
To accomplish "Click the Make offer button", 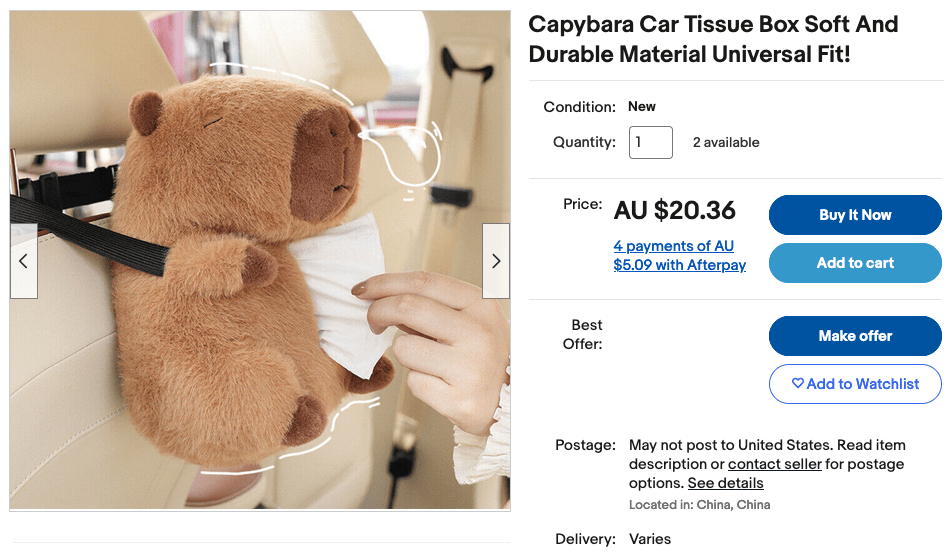I will [x=855, y=336].
